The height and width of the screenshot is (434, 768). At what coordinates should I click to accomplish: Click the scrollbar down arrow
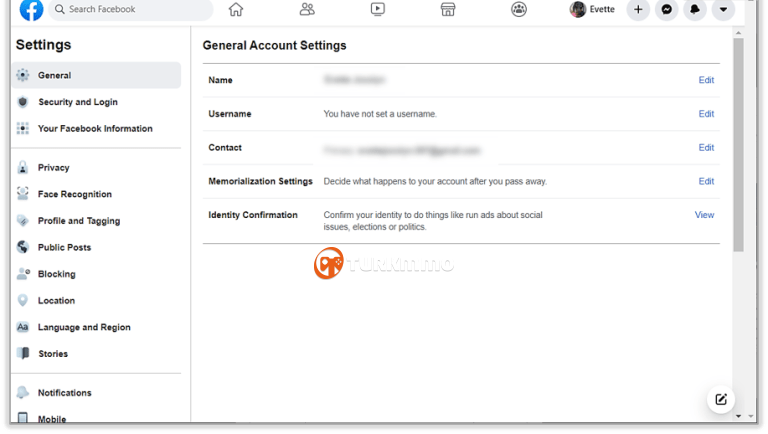(x=738, y=416)
